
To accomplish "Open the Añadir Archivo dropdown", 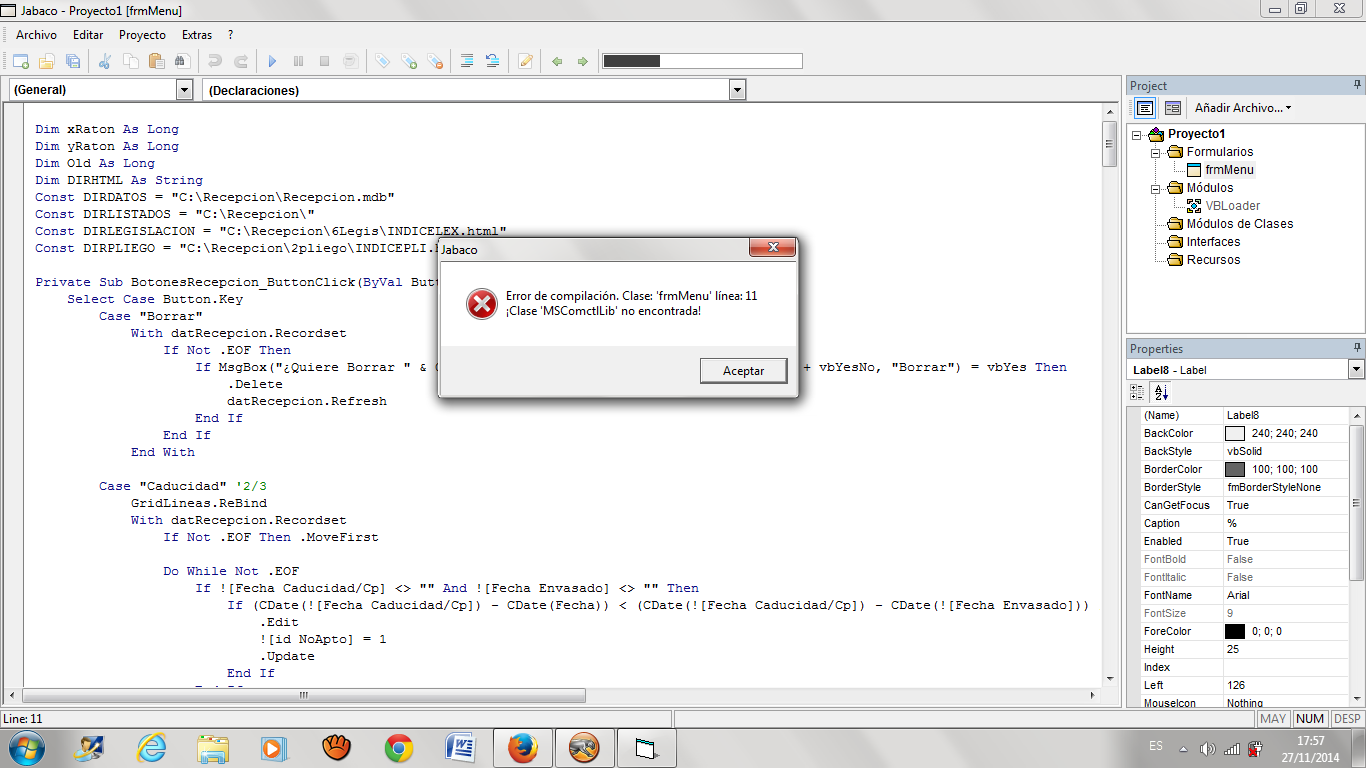I will pos(1243,108).
